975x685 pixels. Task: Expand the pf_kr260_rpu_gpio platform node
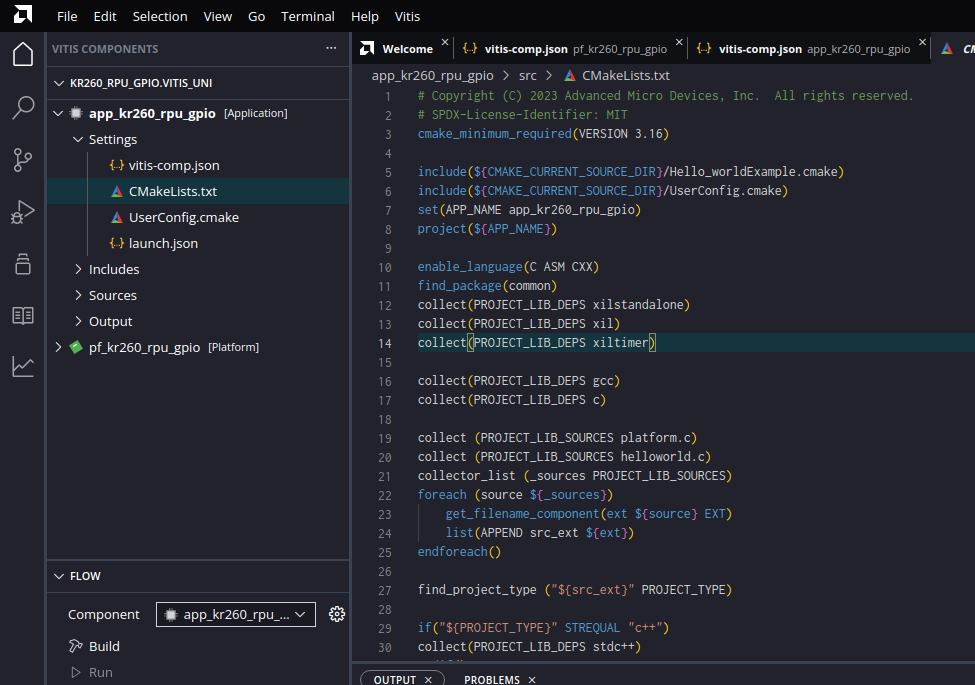58,347
